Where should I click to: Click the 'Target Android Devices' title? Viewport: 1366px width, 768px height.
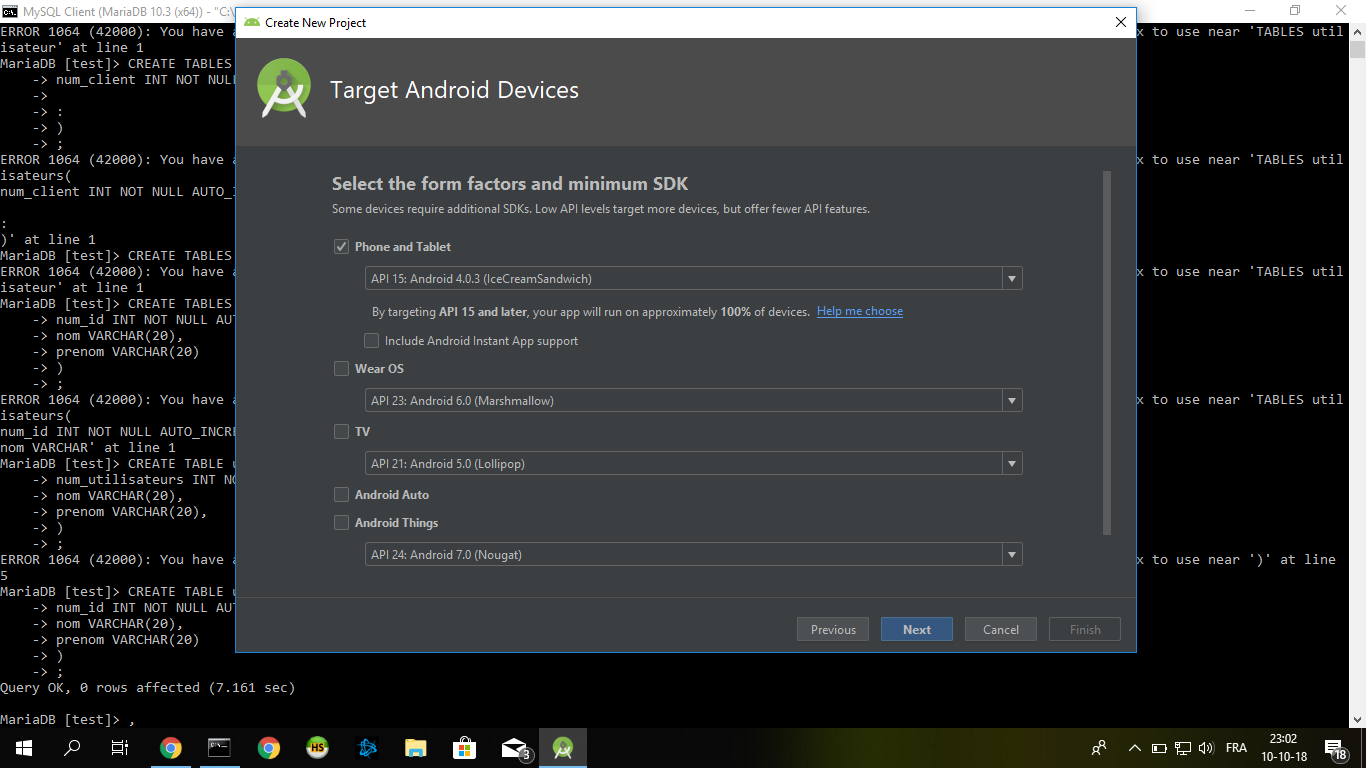[454, 90]
